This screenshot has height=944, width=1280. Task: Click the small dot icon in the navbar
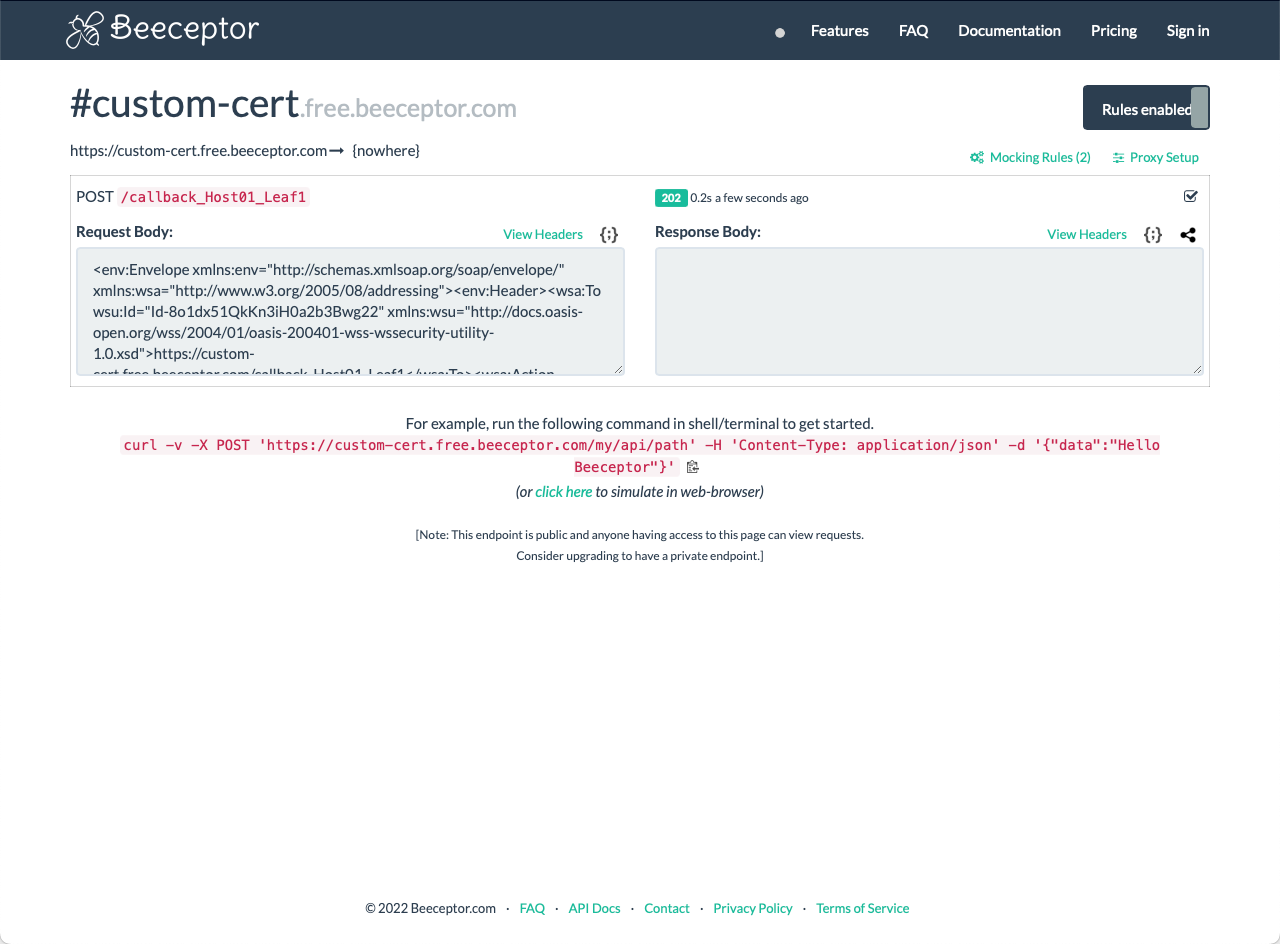click(x=779, y=31)
